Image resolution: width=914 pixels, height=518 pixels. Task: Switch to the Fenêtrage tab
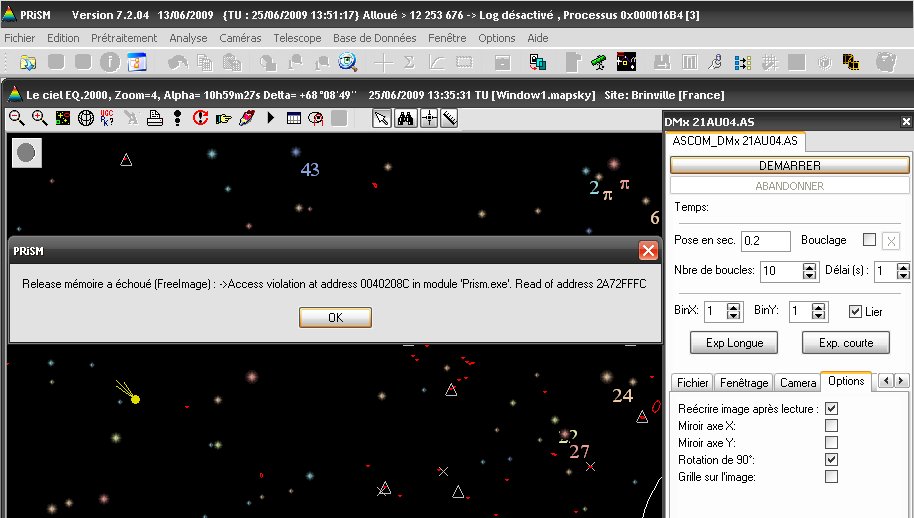744,382
